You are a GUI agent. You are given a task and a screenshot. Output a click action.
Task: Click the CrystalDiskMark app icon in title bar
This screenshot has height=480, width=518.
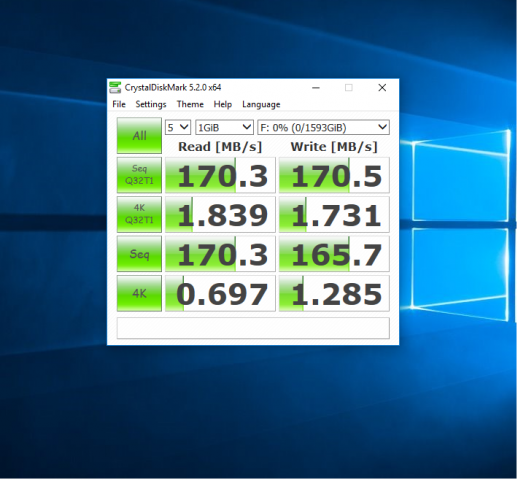click(115, 88)
